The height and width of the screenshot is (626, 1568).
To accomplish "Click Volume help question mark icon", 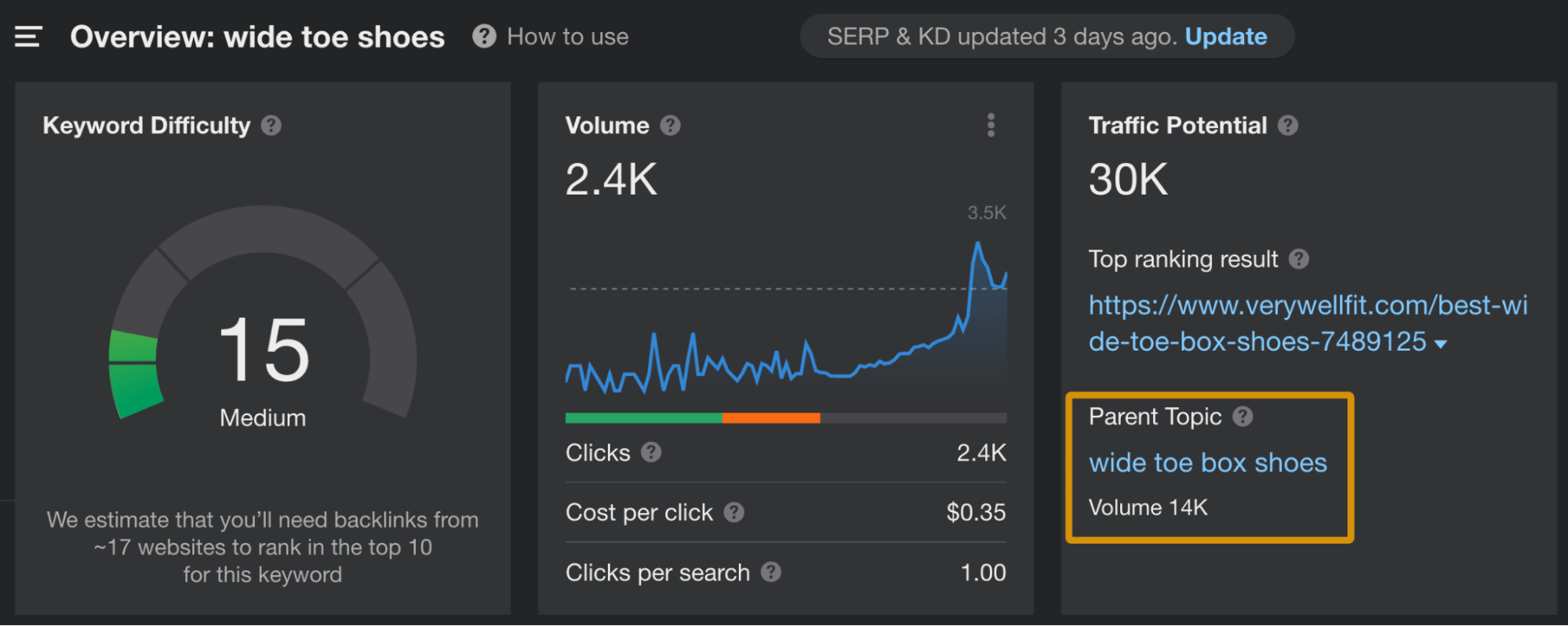I will 670,126.
